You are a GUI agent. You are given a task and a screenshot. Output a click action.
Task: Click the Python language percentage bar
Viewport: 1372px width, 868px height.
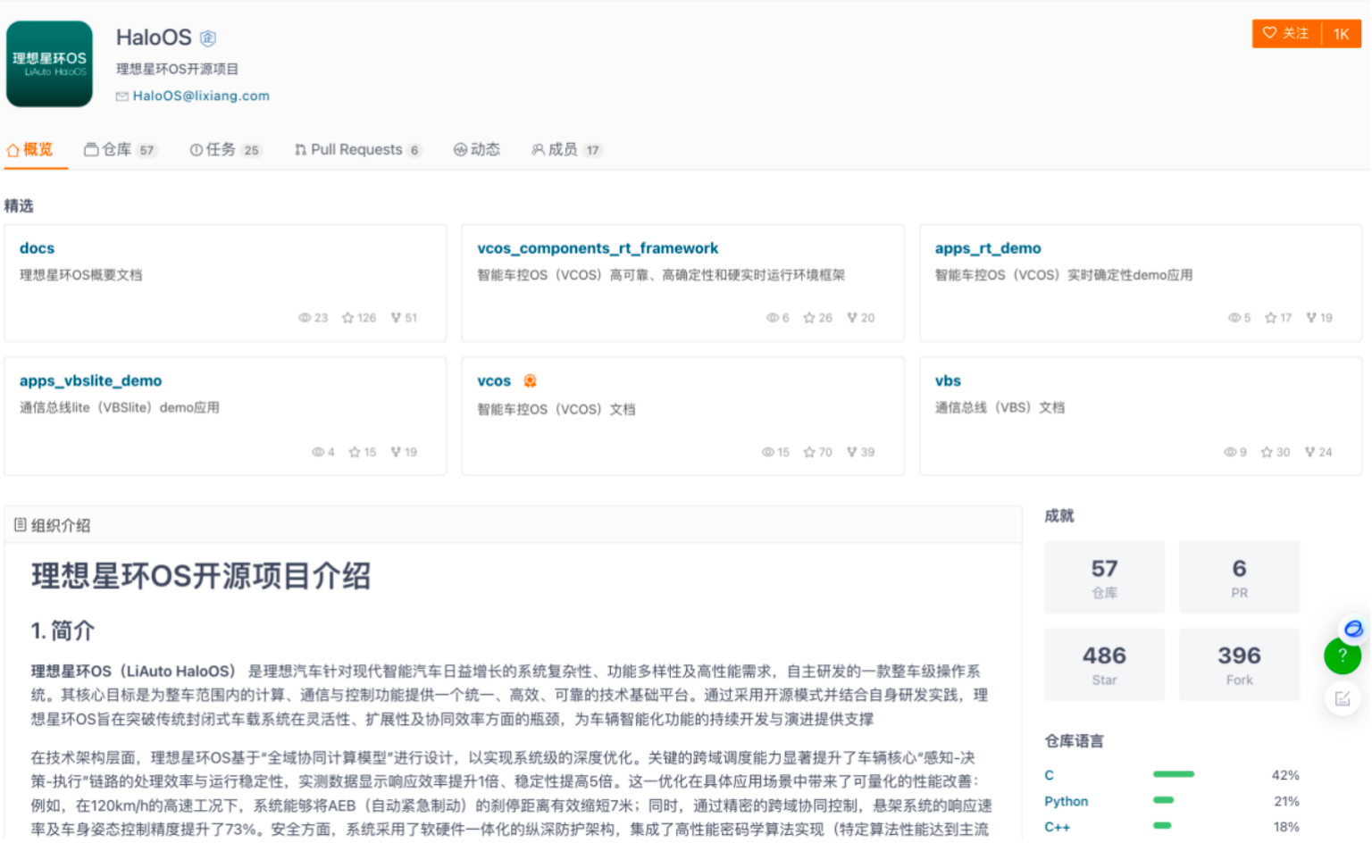point(1163,800)
